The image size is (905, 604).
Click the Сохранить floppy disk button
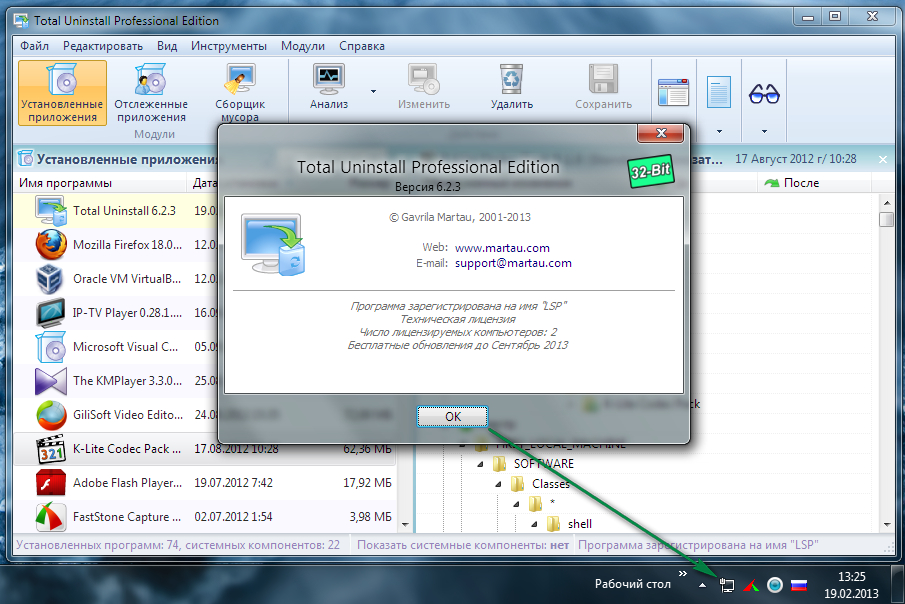pyautogui.click(x=603, y=87)
